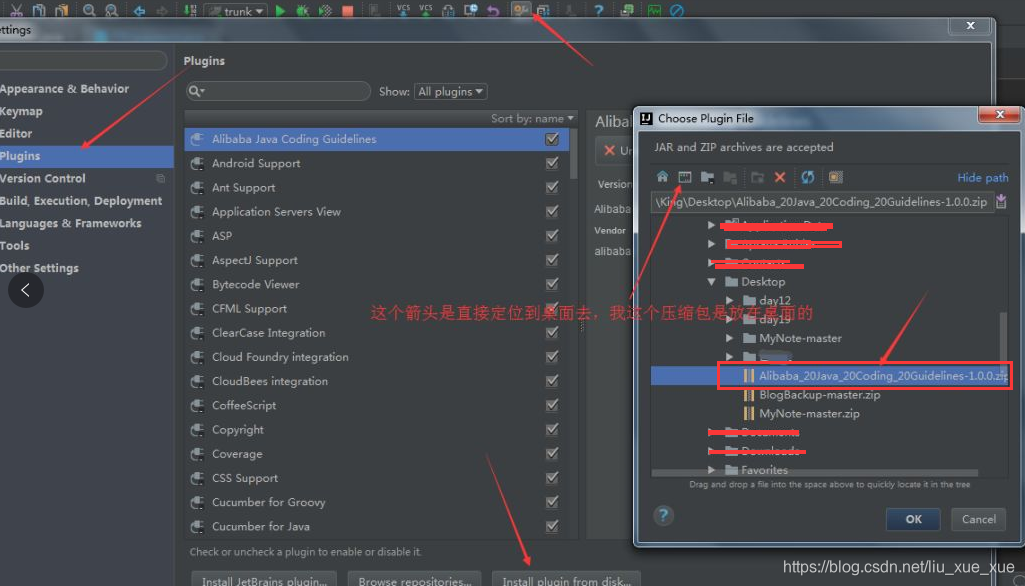This screenshot has width=1025, height=586.
Task: Disable the Bytecode Viewer plugin checkbox
Action: 552,284
